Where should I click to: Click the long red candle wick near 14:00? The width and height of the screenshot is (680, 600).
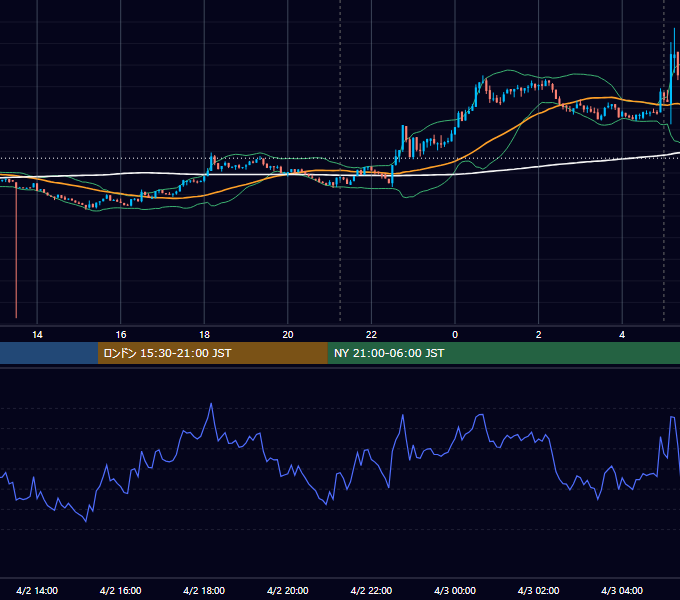16,251
